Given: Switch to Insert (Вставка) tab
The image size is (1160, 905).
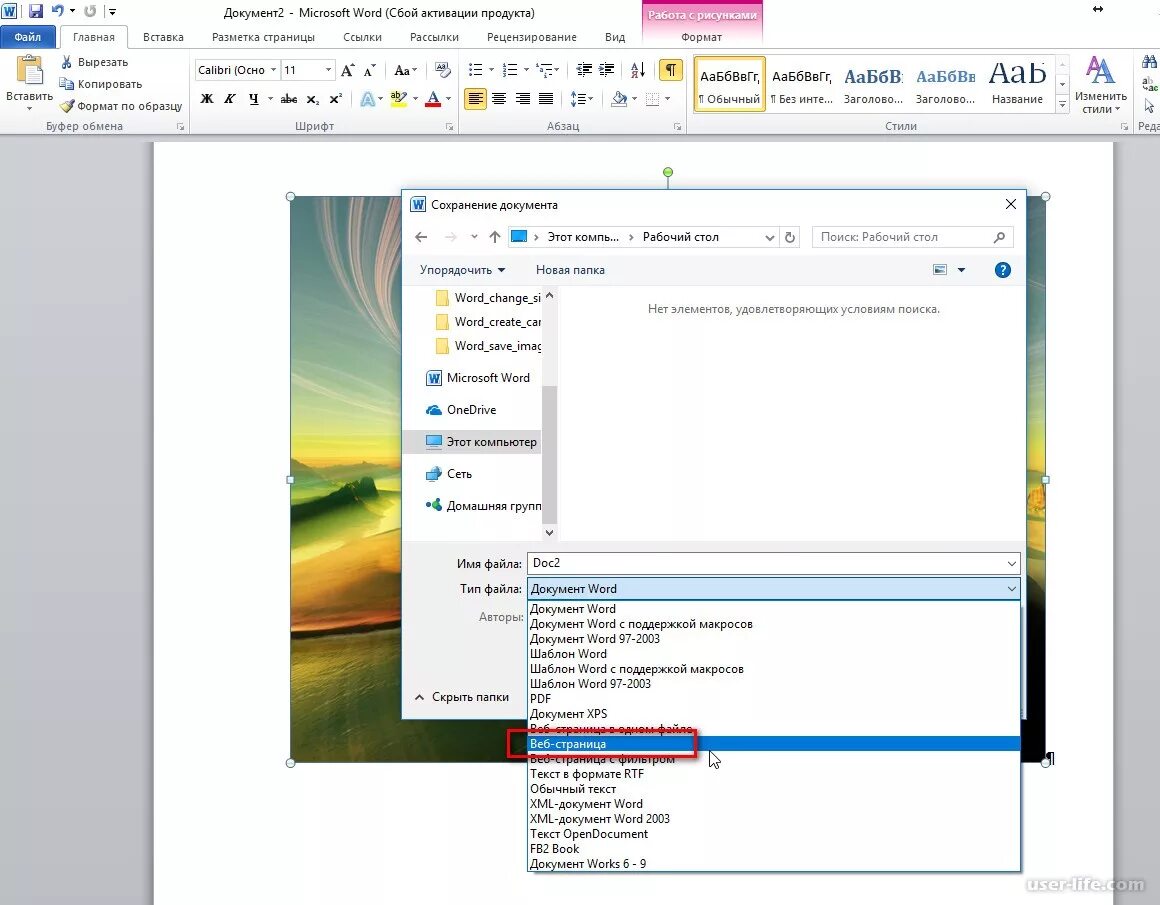Looking at the screenshot, I should tap(163, 37).
